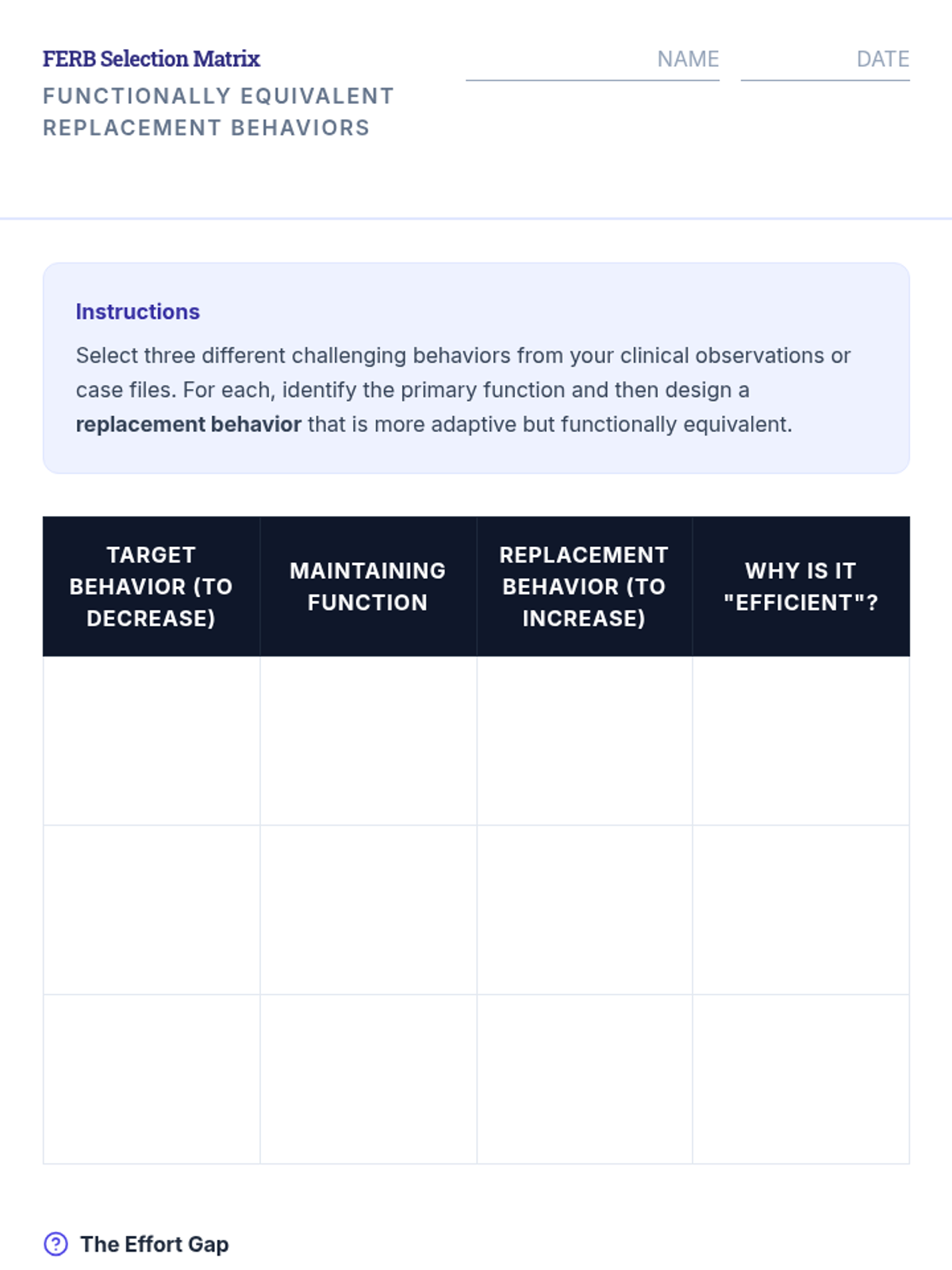Click the Replacement Behavior (To Increase) column header
The width and height of the screenshot is (952, 1270).
[585, 587]
